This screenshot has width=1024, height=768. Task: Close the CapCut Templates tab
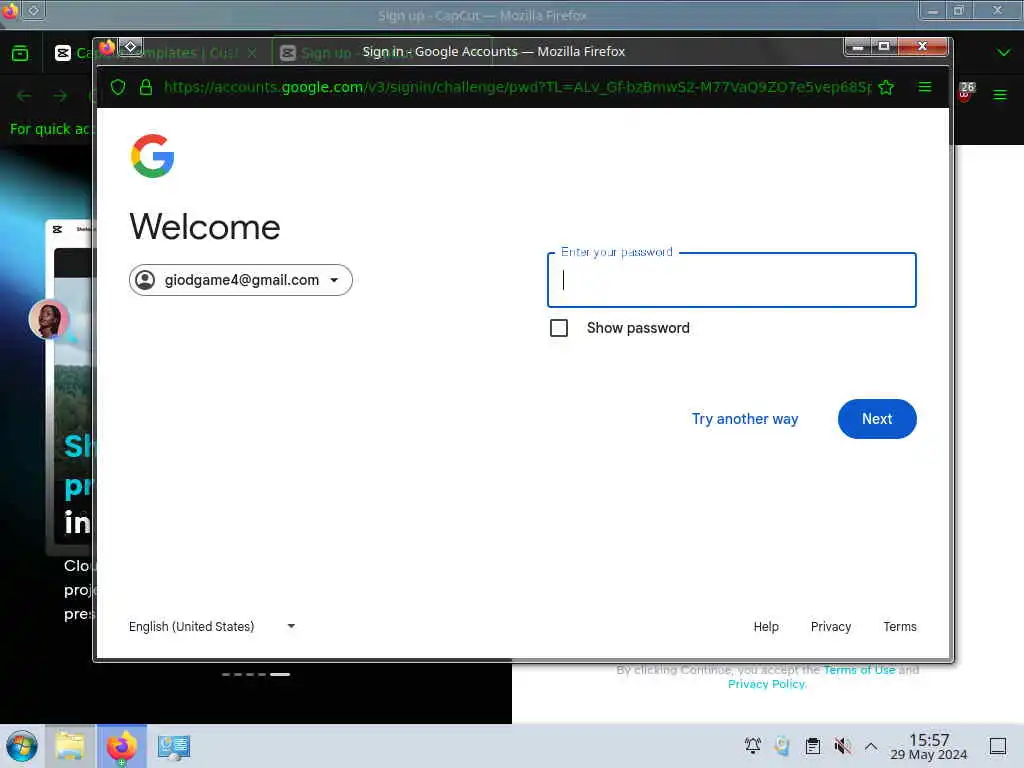tap(252, 53)
